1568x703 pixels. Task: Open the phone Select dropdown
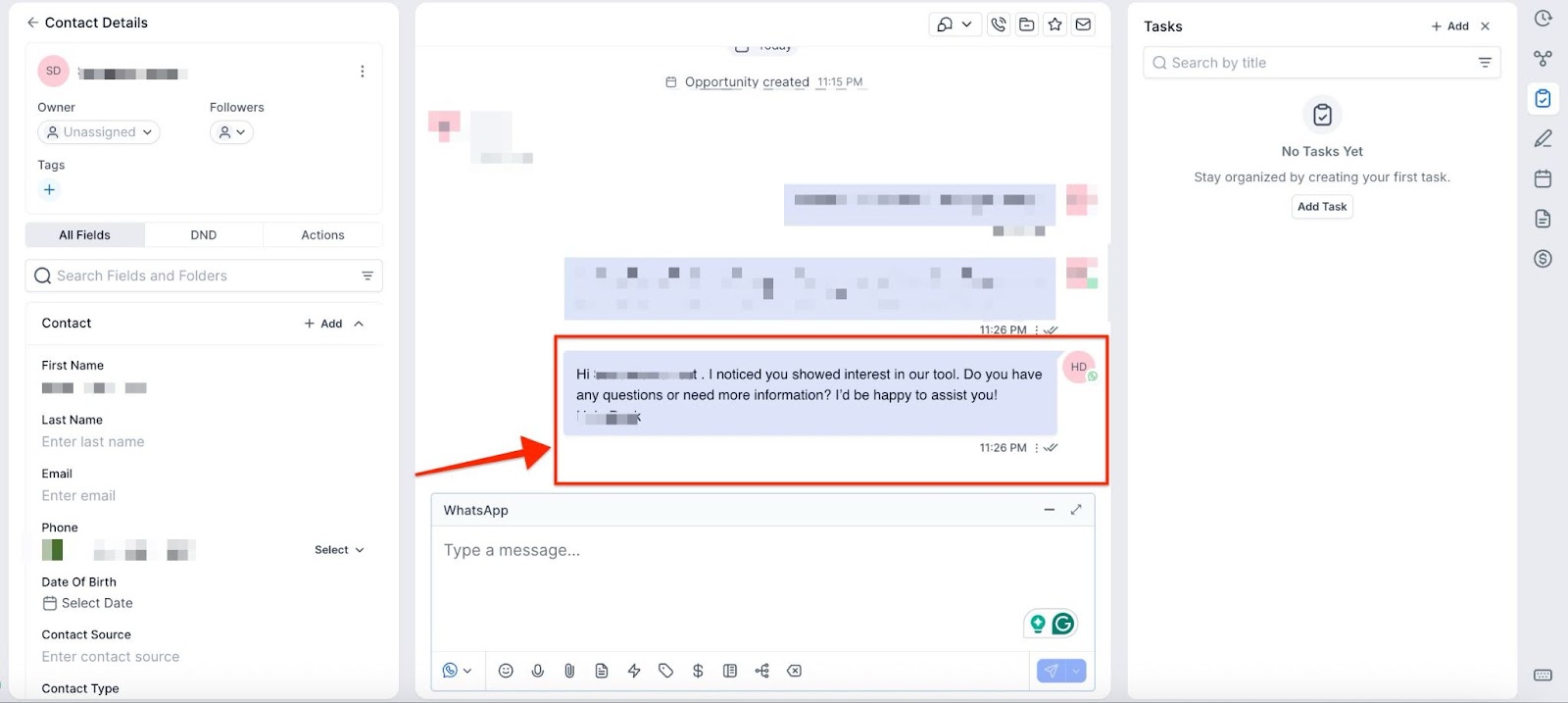(x=339, y=550)
